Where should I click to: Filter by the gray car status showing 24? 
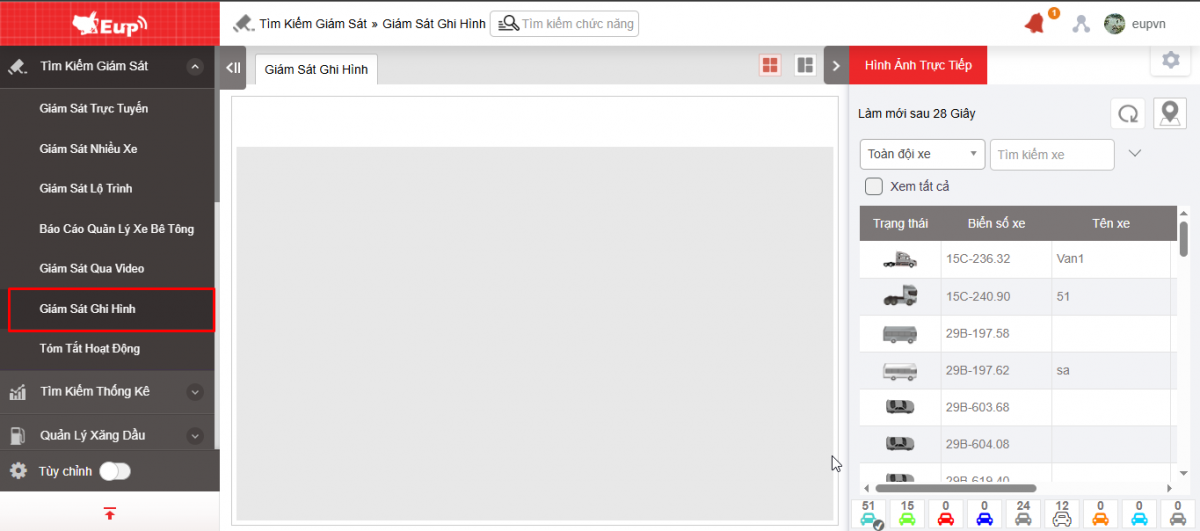pyautogui.click(x=1023, y=514)
